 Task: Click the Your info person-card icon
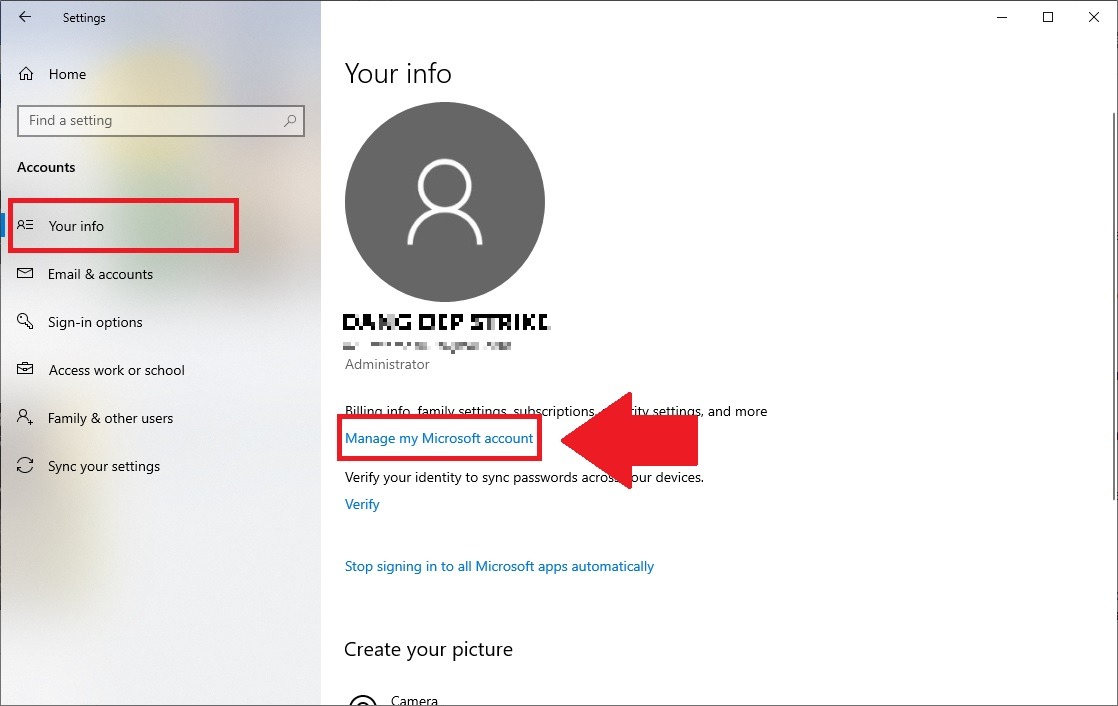(25, 225)
